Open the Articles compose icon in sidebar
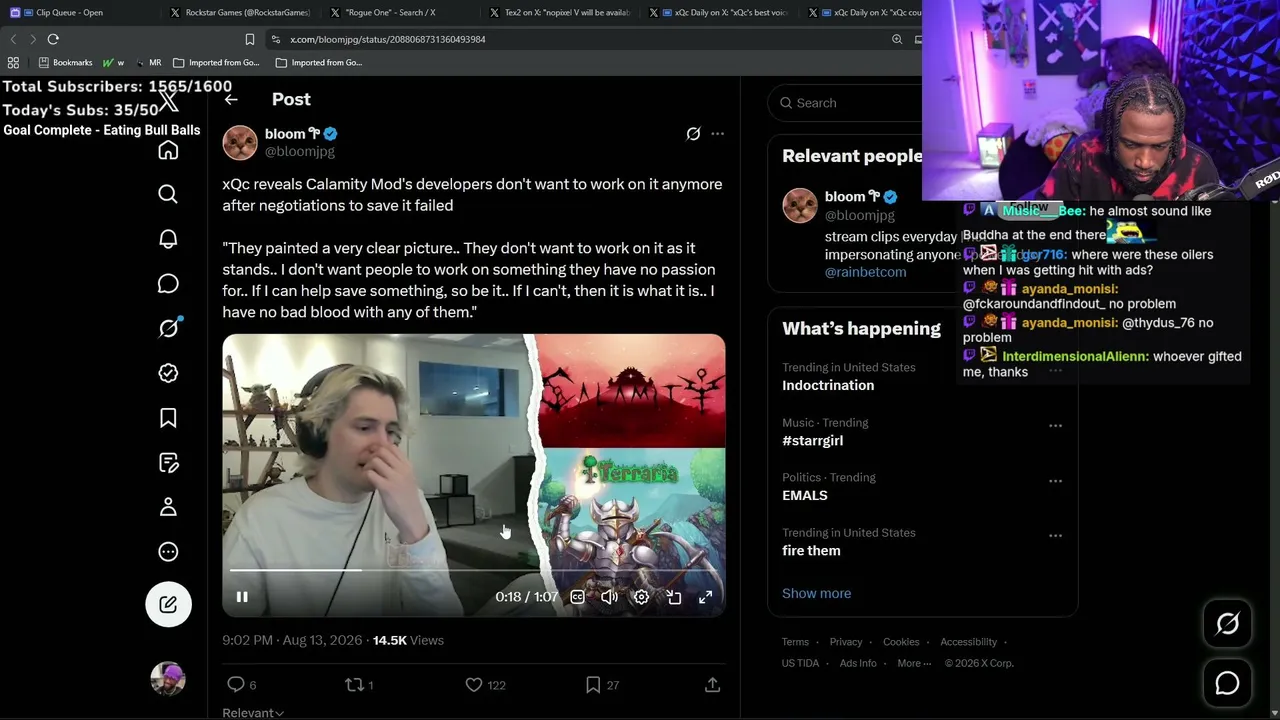 point(168,462)
